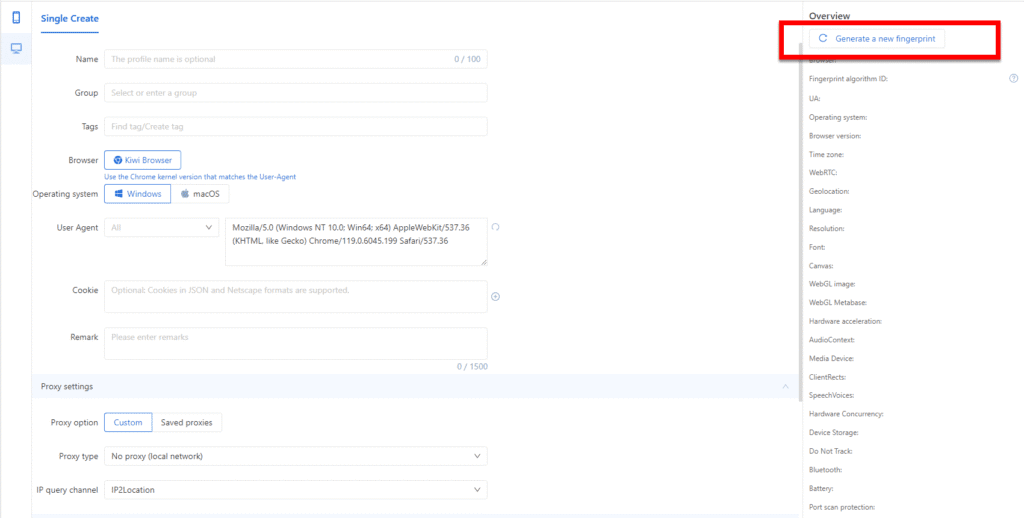
Task: Click the Hardware acceleration overview label
Action: pyautogui.click(x=846, y=321)
